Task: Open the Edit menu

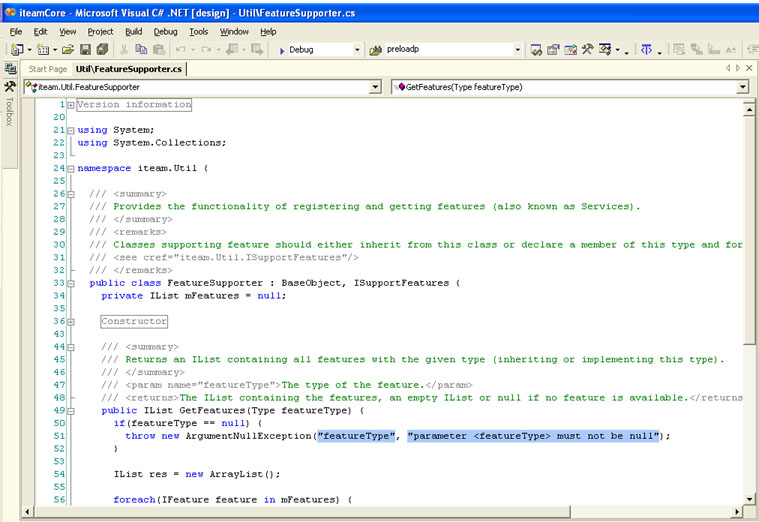Action: click(40, 31)
